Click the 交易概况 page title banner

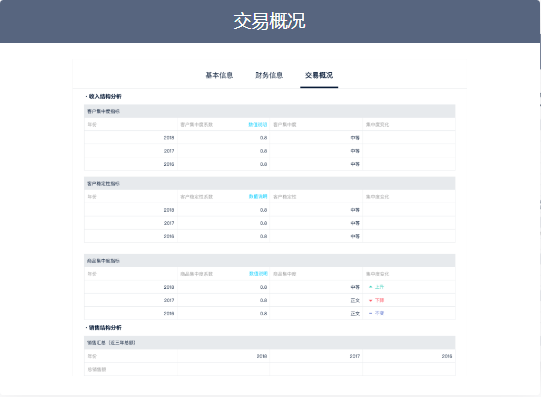point(269,21)
